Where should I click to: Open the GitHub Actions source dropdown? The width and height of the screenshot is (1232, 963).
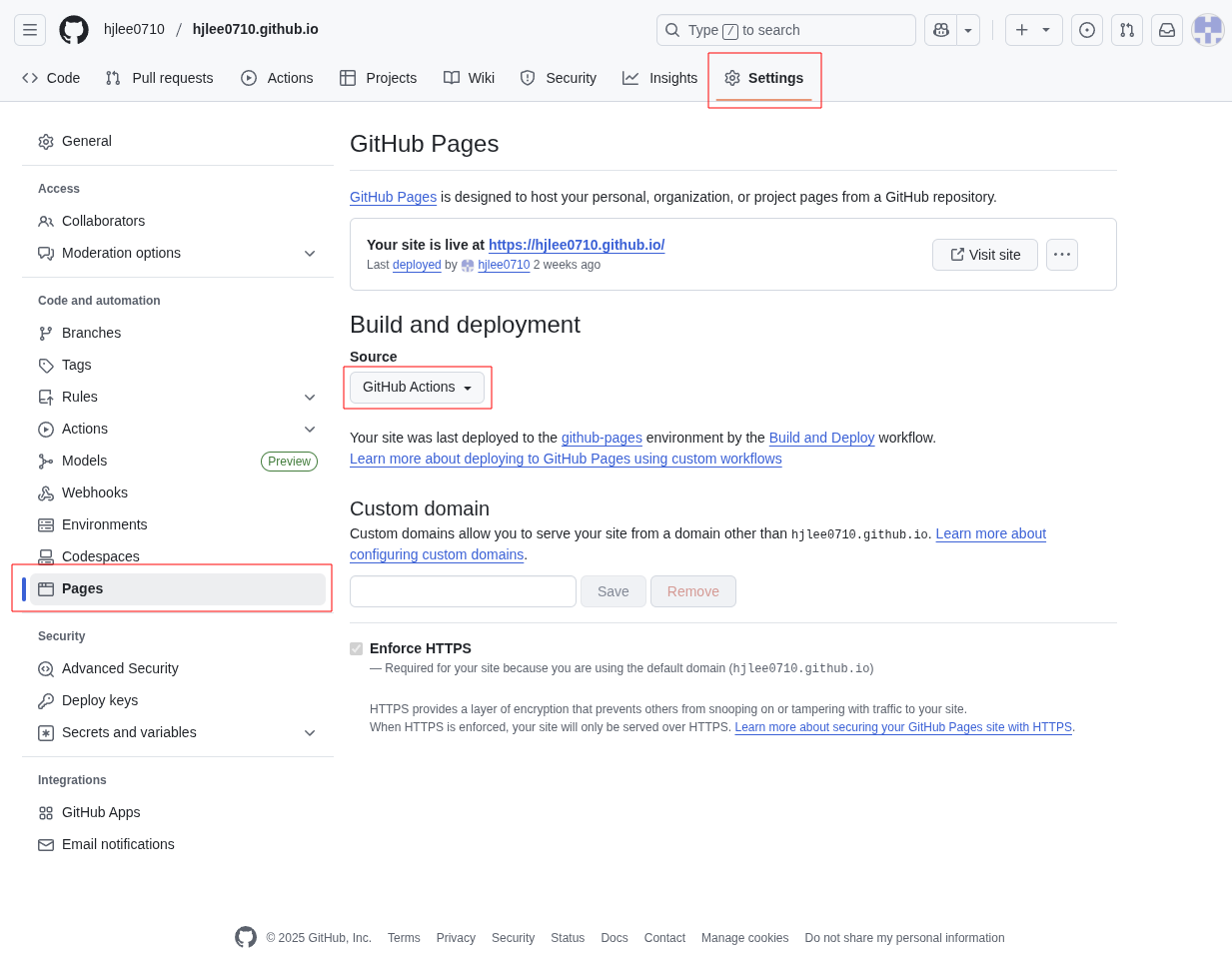pos(417,388)
